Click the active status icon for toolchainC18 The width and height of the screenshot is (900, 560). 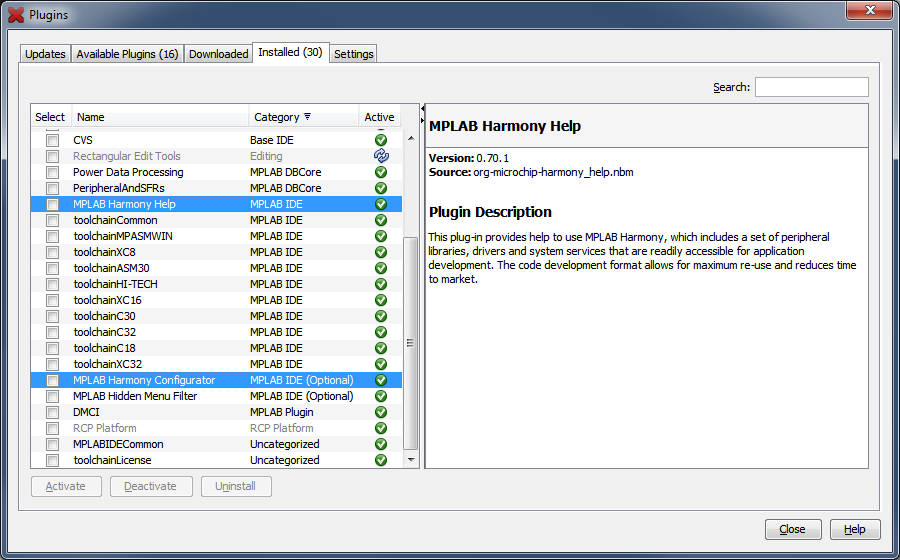[x=380, y=348]
